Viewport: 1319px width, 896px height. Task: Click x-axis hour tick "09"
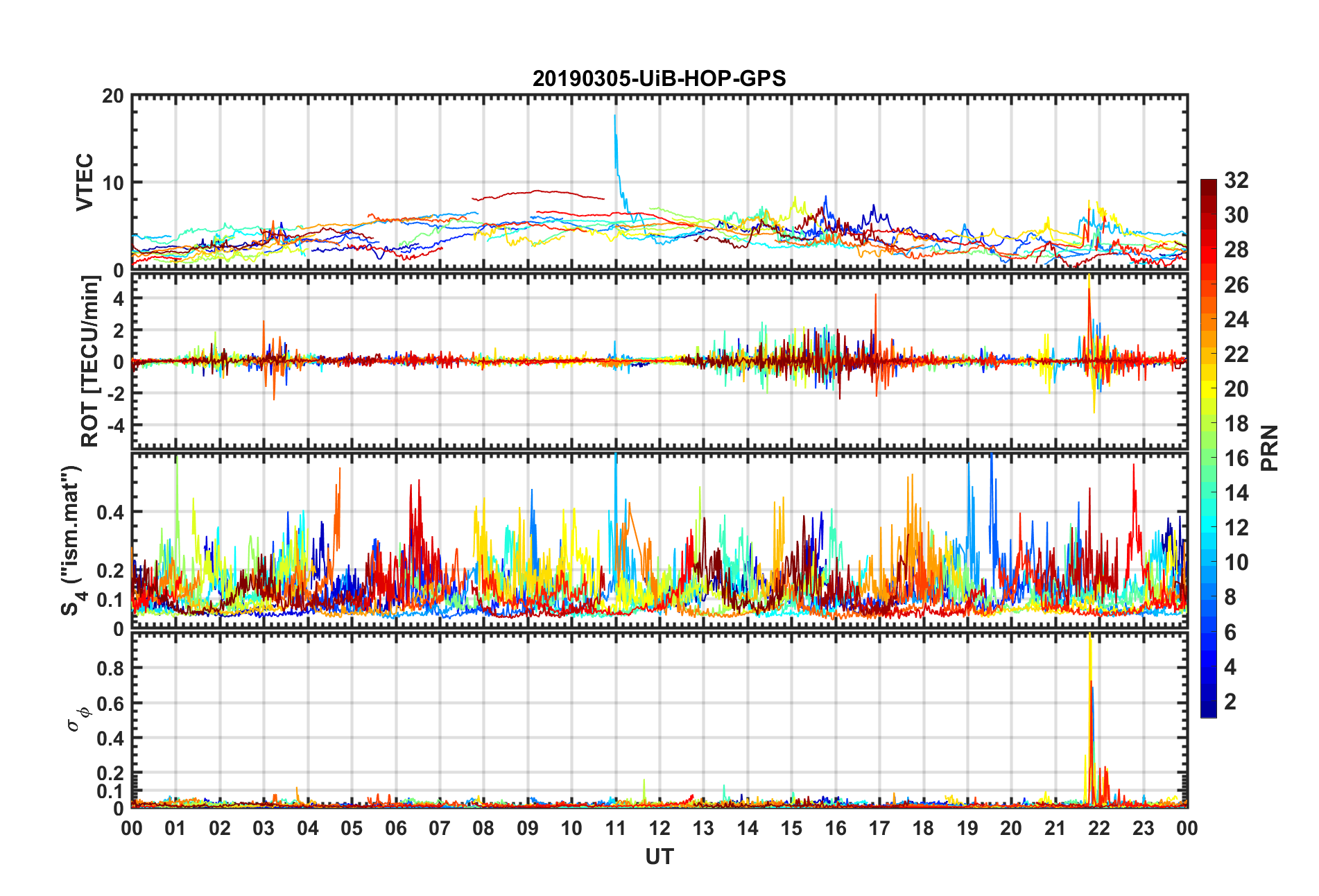528,828
